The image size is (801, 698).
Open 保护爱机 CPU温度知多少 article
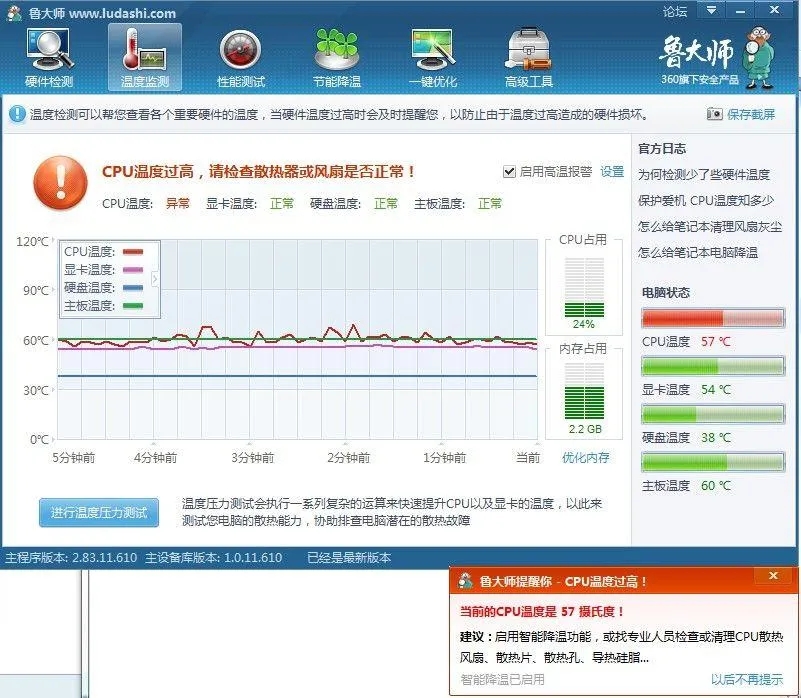[705, 201]
